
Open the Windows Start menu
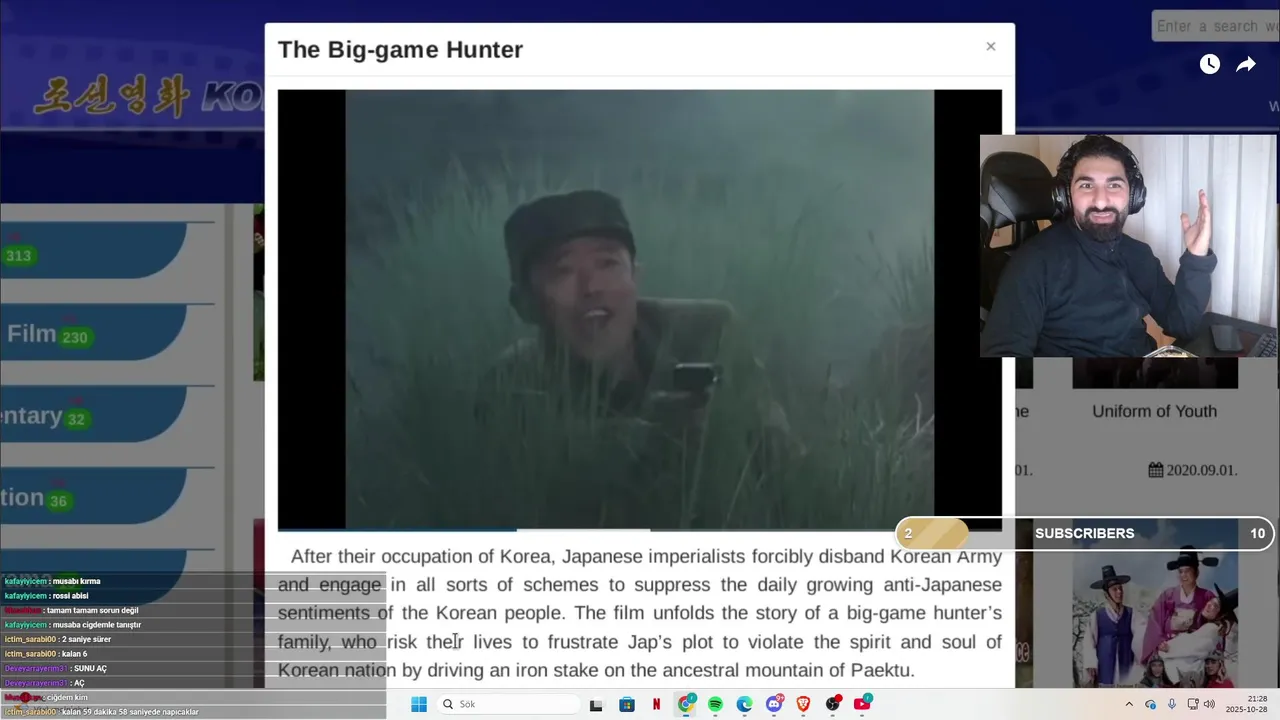tap(419, 704)
